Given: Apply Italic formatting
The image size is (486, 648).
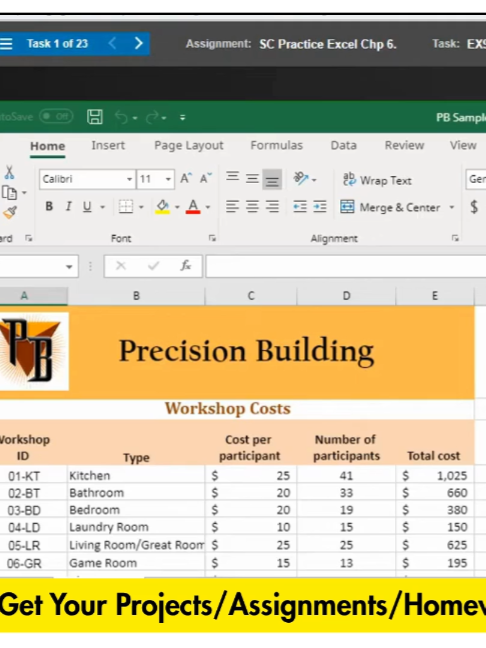Looking at the screenshot, I should [69, 206].
